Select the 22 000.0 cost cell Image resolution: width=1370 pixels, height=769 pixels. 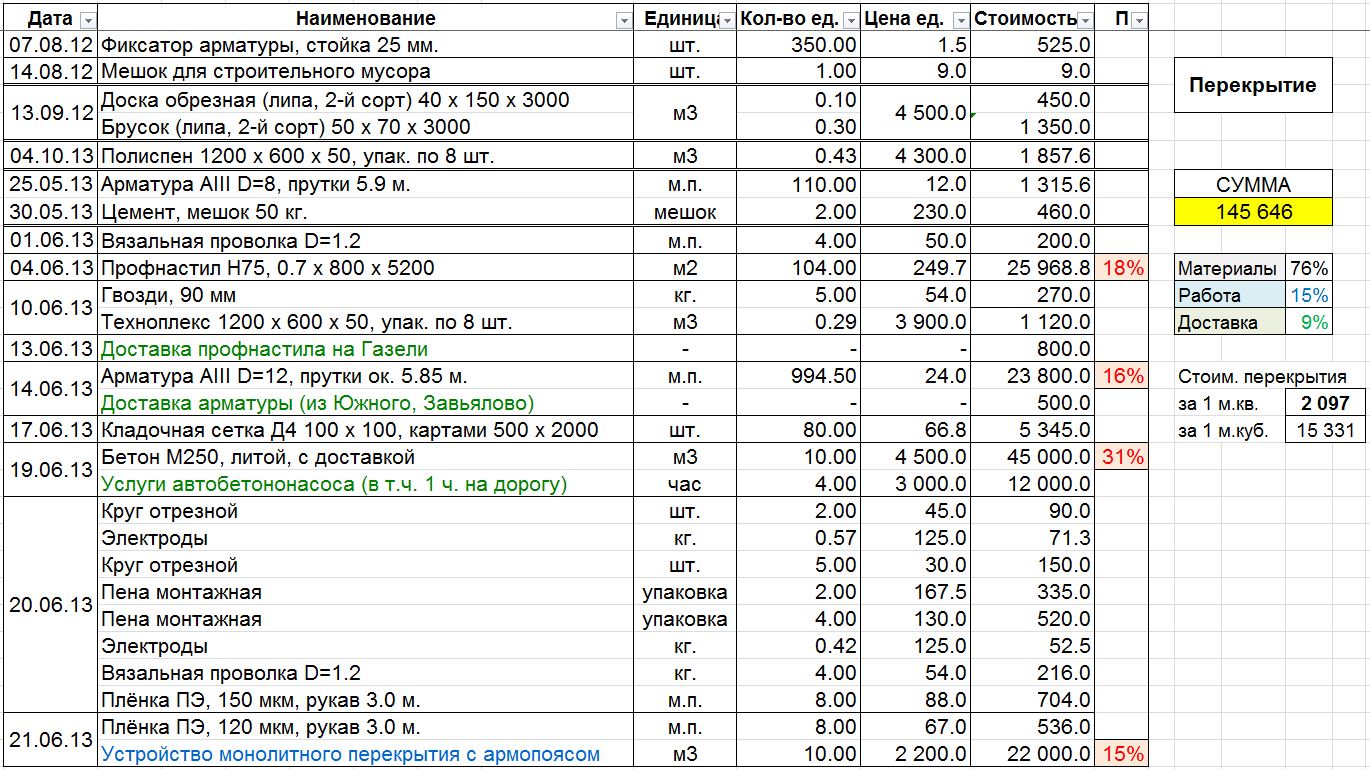1034,754
